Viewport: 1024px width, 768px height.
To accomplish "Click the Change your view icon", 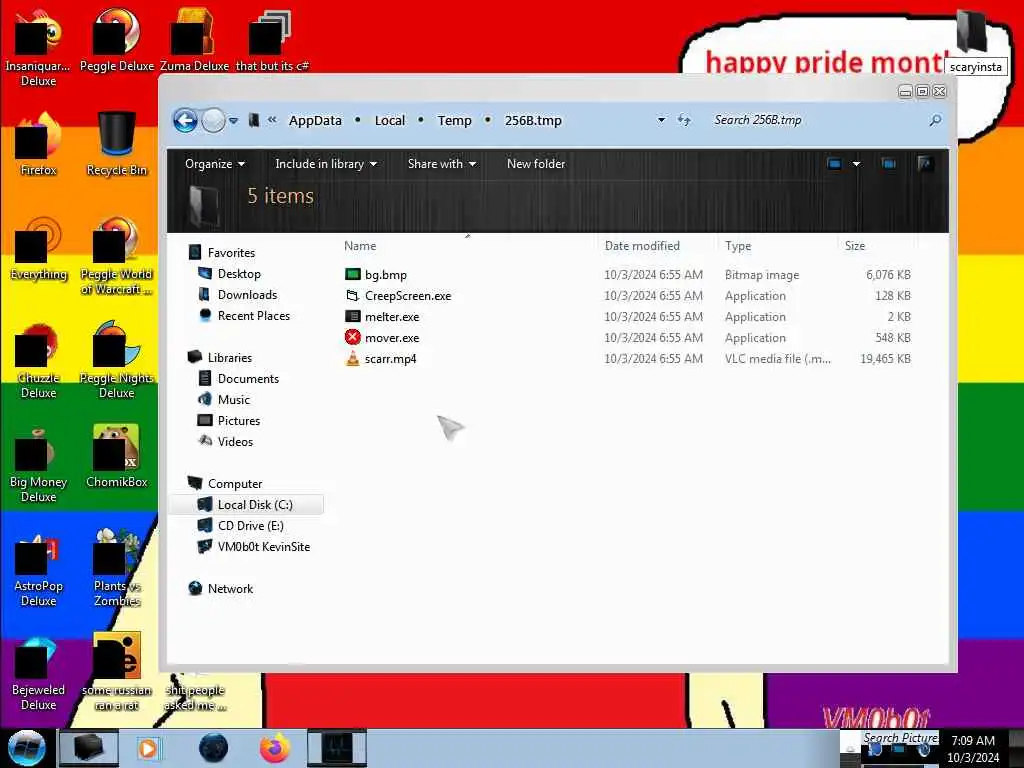I will [x=834, y=163].
